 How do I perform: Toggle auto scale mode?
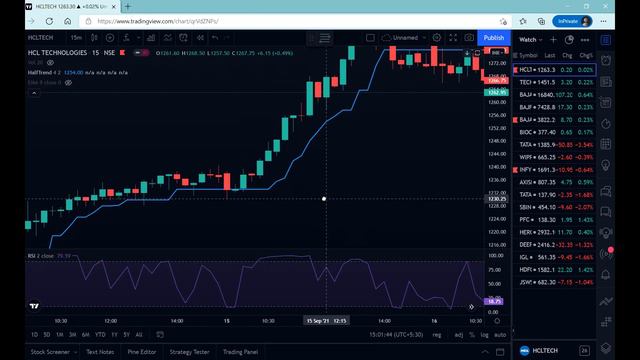(500, 335)
